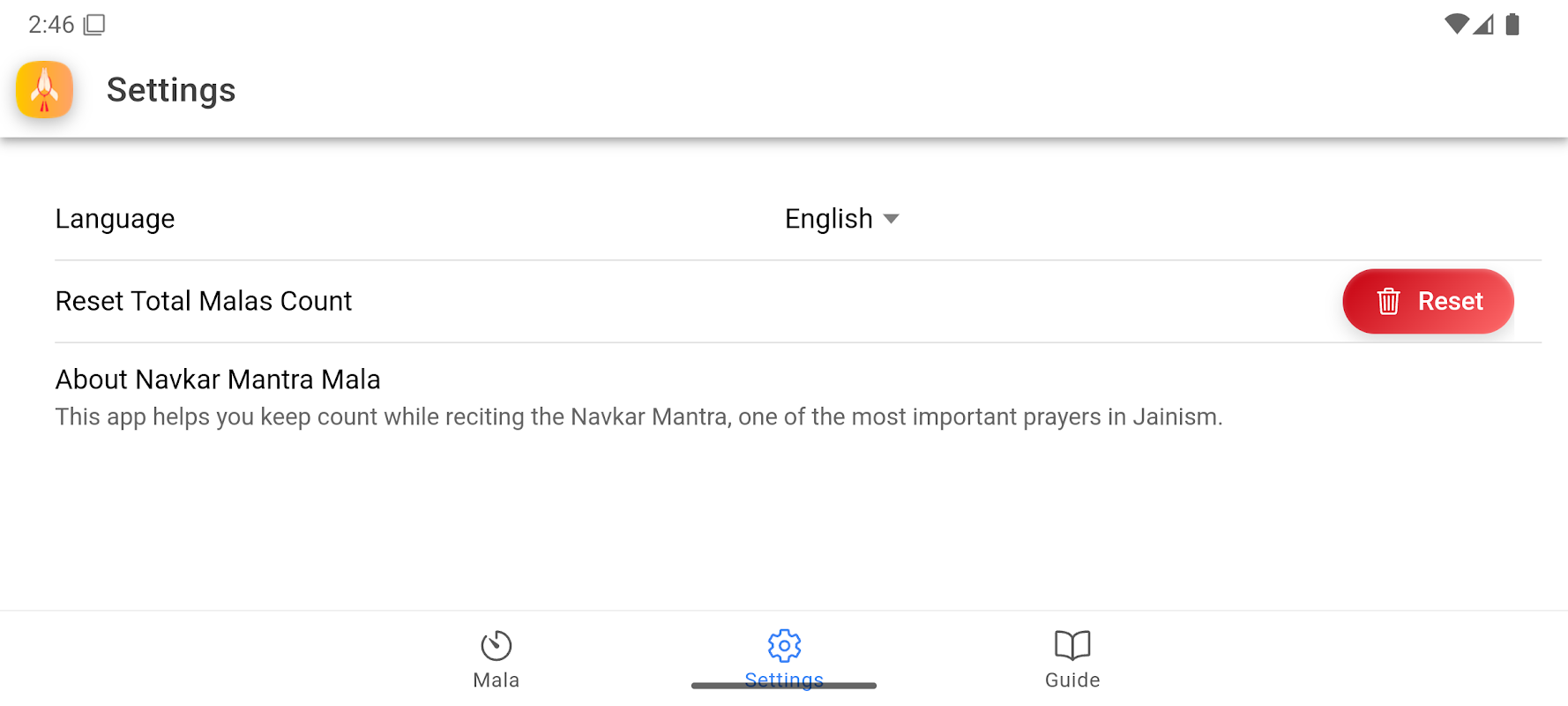Screen dimensions: 1568x706
Task: Tap the clock time in status bar
Action: tap(51, 25)
